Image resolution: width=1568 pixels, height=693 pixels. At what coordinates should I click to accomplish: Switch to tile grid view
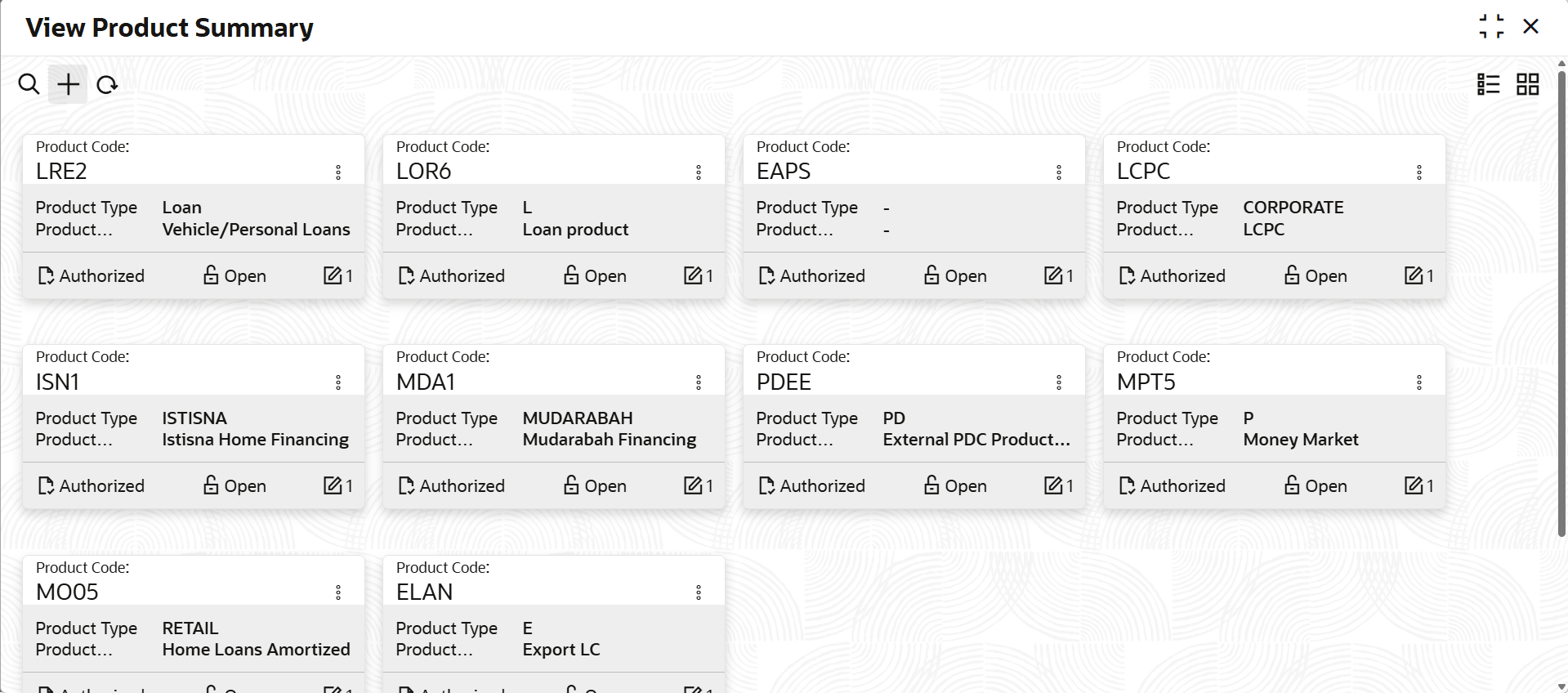[x=1527, y=84]
